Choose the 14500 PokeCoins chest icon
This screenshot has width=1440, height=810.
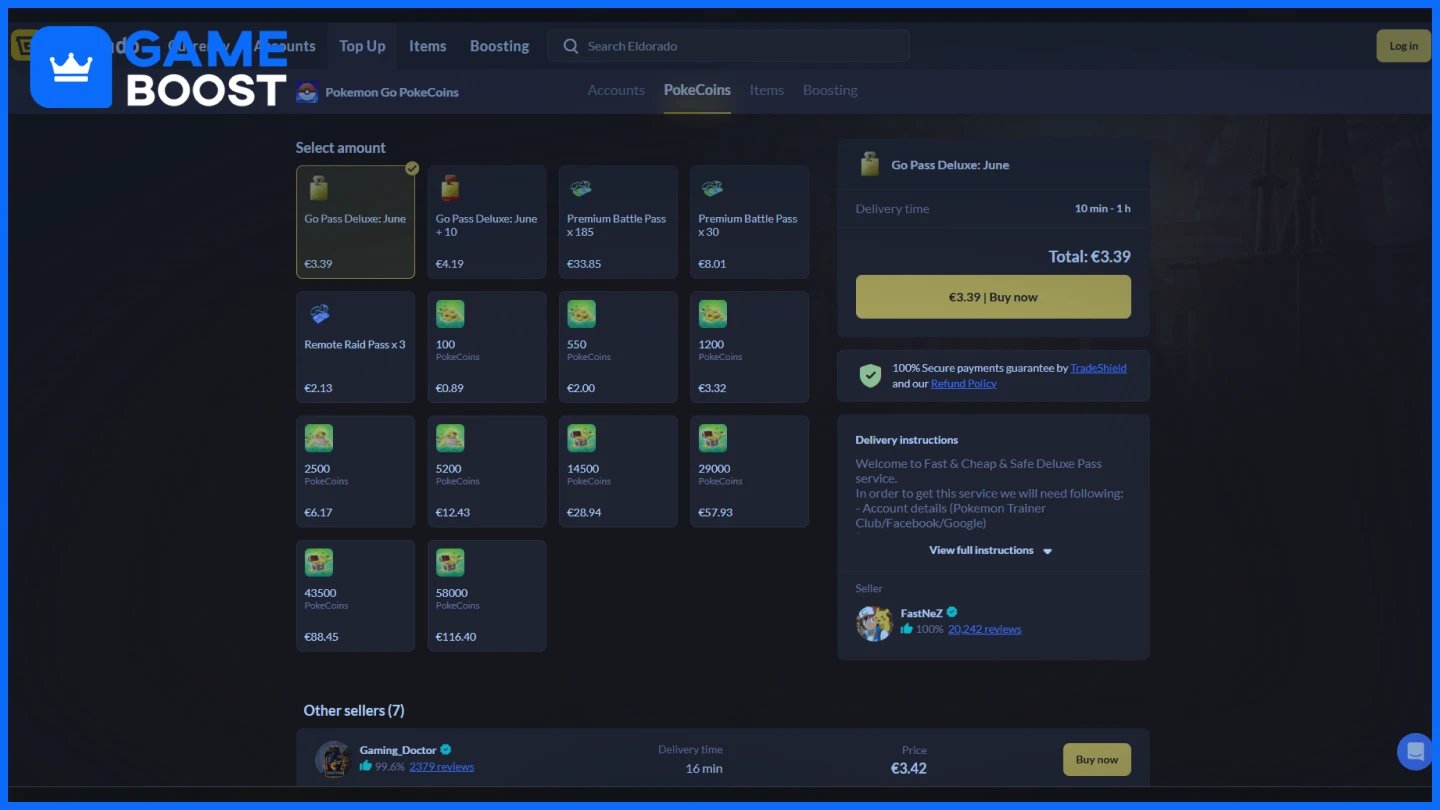(x=581, y=438)
